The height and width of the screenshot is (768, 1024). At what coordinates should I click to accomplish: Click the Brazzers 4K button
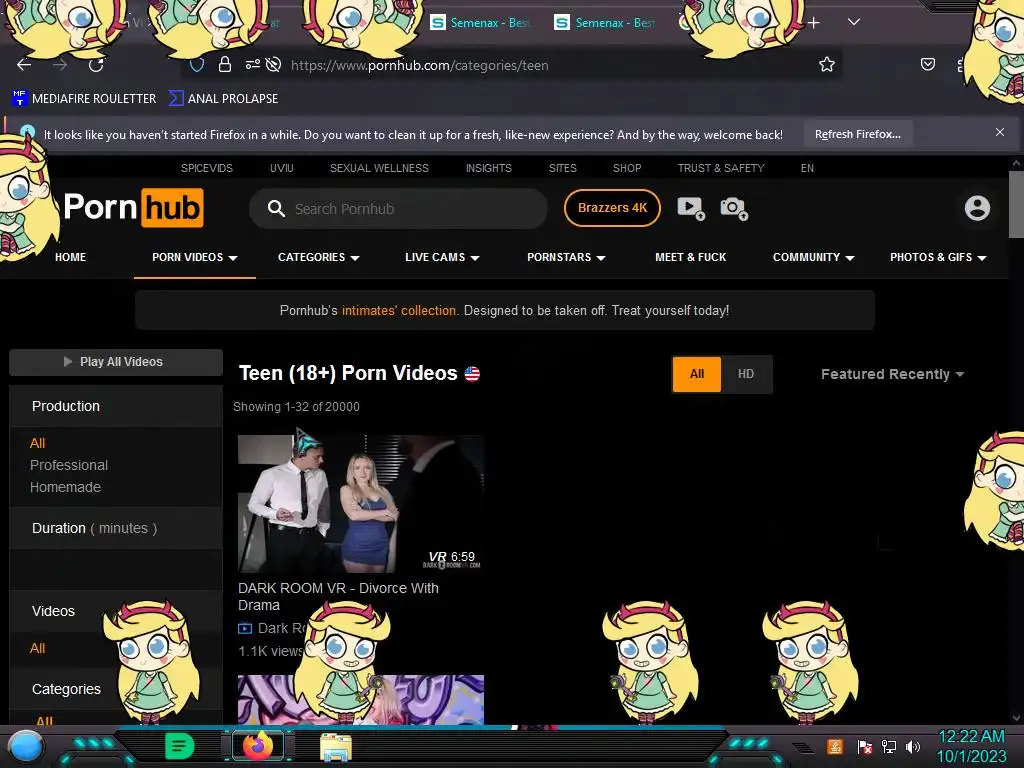612,208
